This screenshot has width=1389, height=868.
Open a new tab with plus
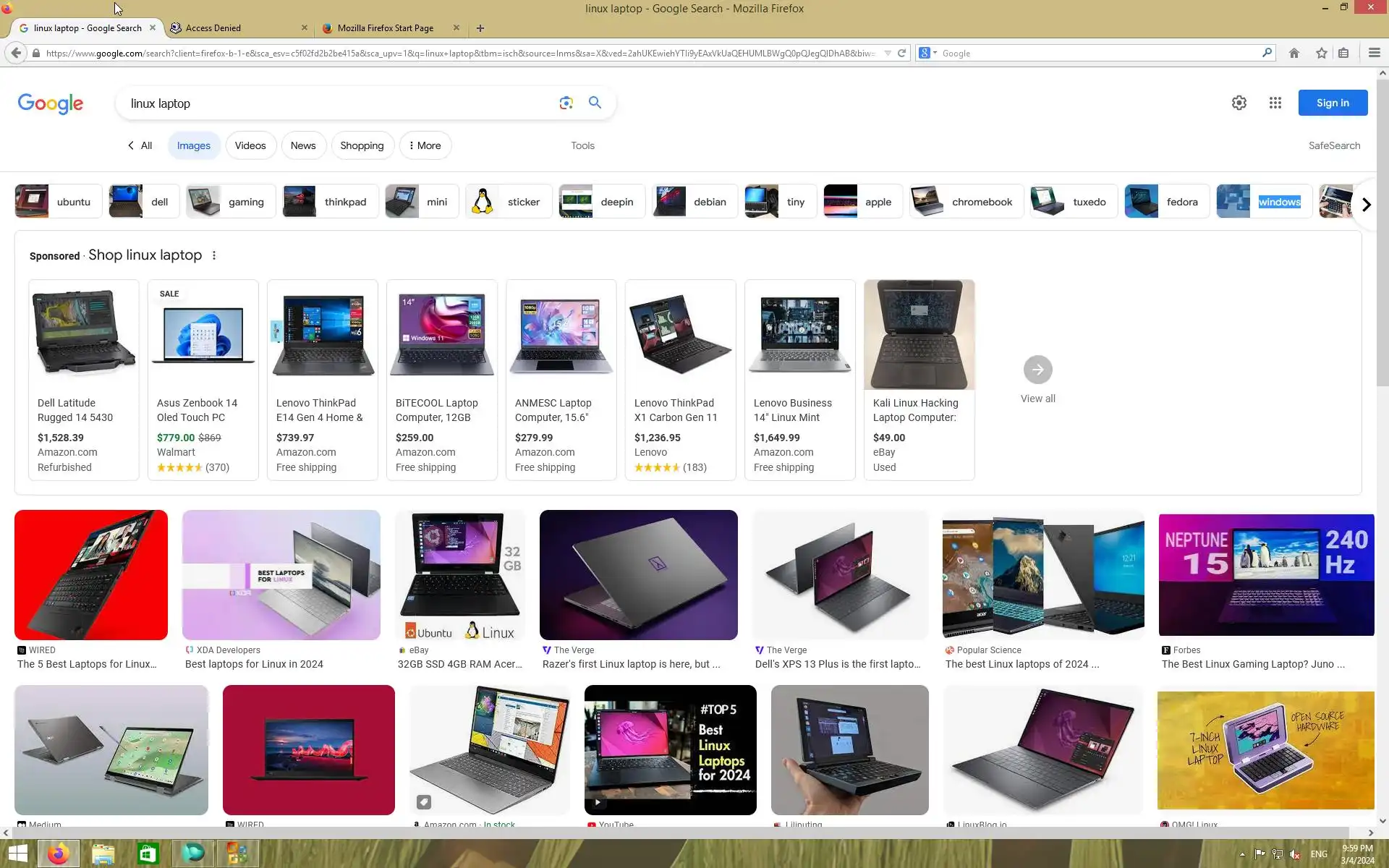pos(480,28)
